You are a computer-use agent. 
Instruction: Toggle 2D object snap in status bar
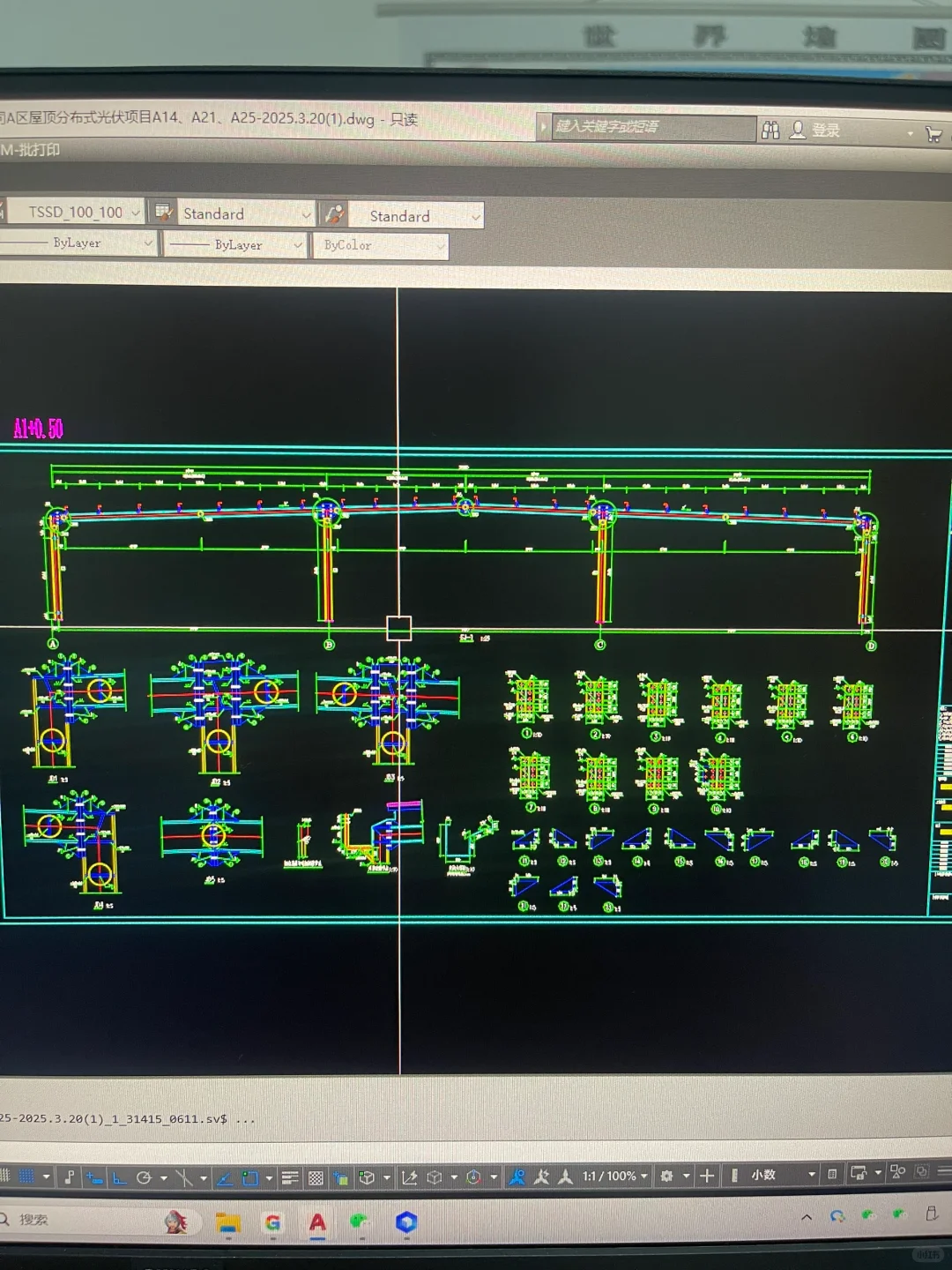tap(250, 1177)
